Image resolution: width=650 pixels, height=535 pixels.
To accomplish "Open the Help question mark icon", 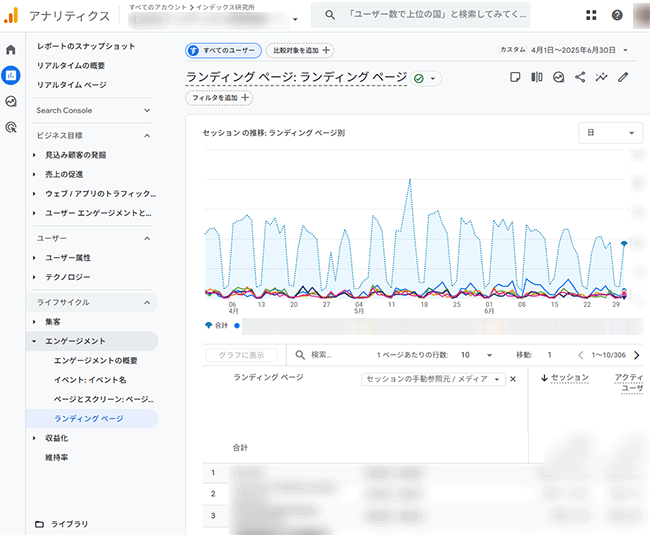I will (617, 15).
